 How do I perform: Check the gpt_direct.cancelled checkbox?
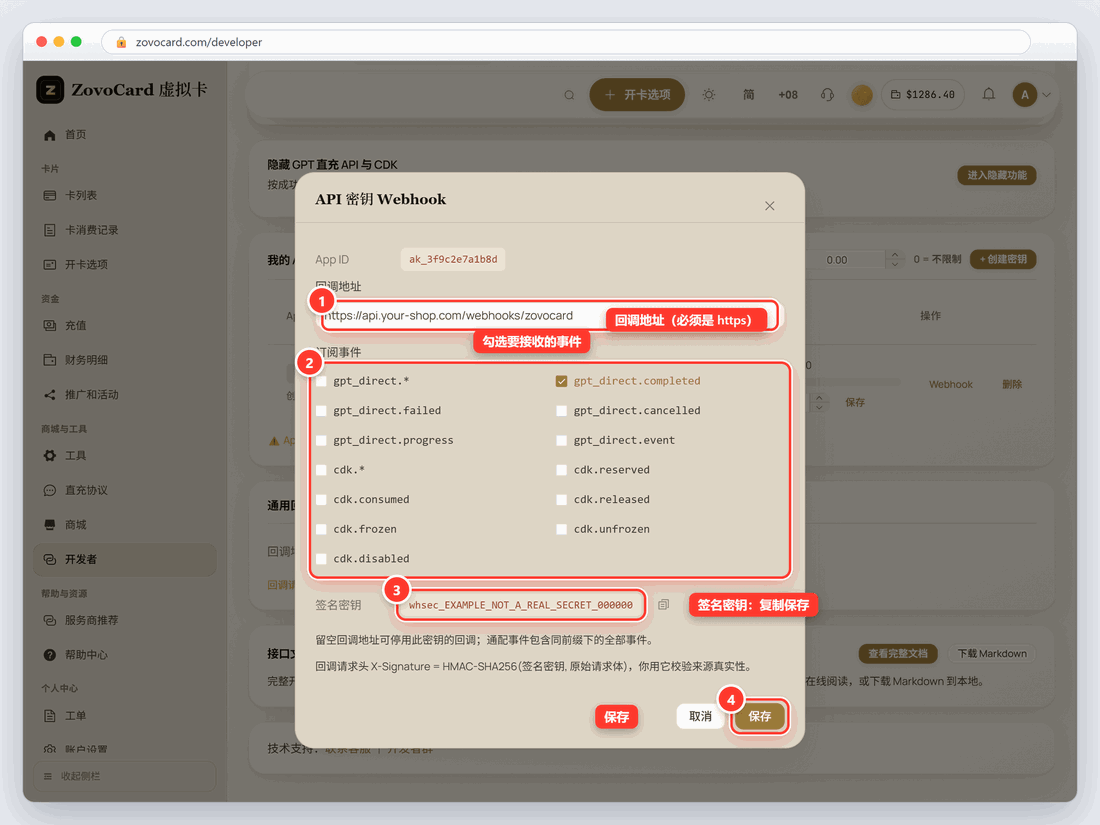coord(561,410)
